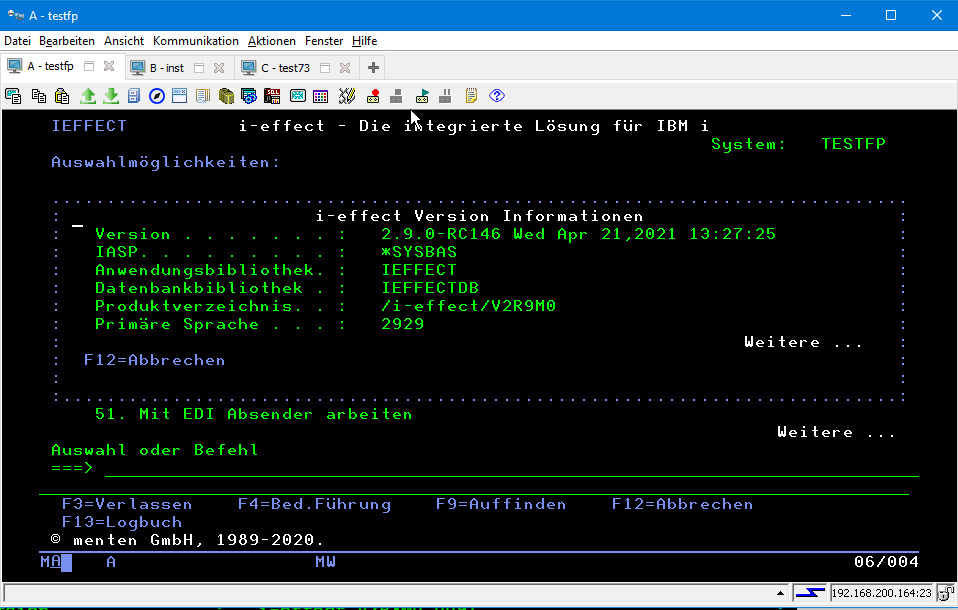
Task: Switch to the C - test73 session tab
Action: 285,68
